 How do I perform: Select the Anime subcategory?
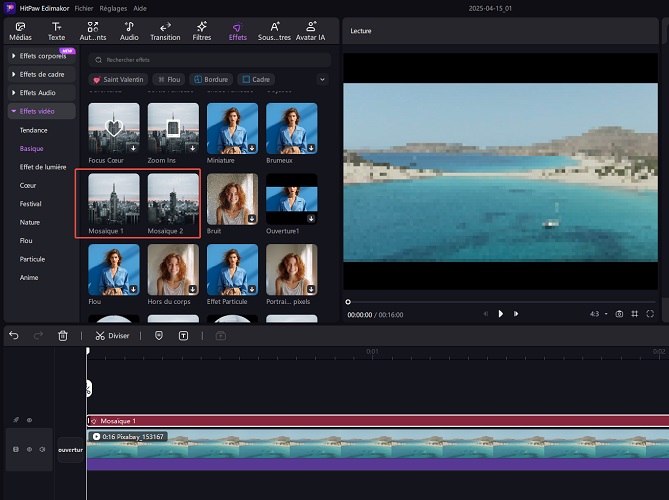pyautogui.click(x=29, y=277)
